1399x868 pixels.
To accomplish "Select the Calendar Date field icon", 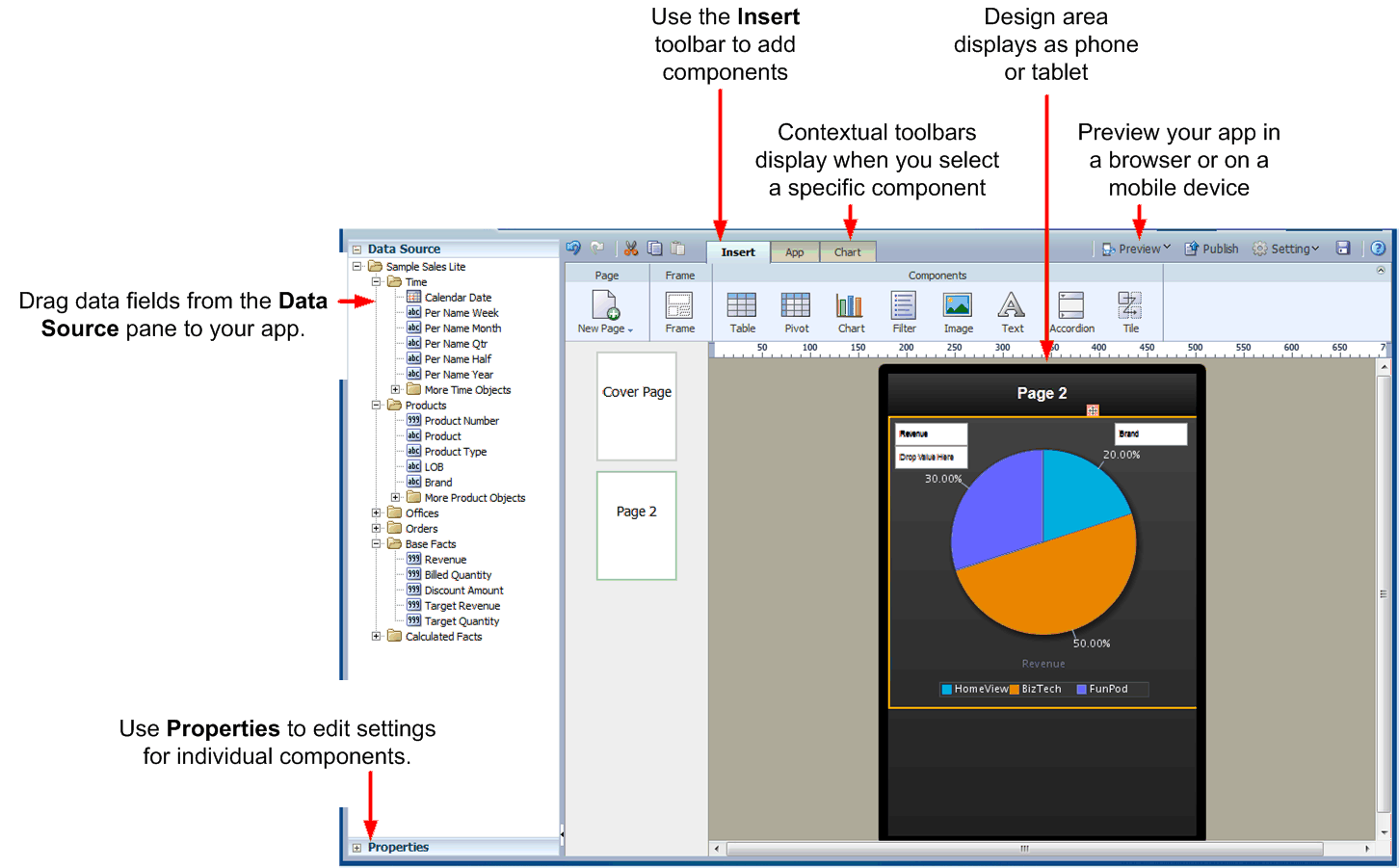I will (413, 297).
